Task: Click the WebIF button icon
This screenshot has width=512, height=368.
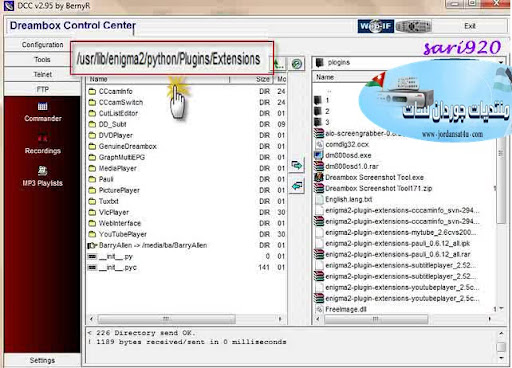Action: click(x=376, y=26)
